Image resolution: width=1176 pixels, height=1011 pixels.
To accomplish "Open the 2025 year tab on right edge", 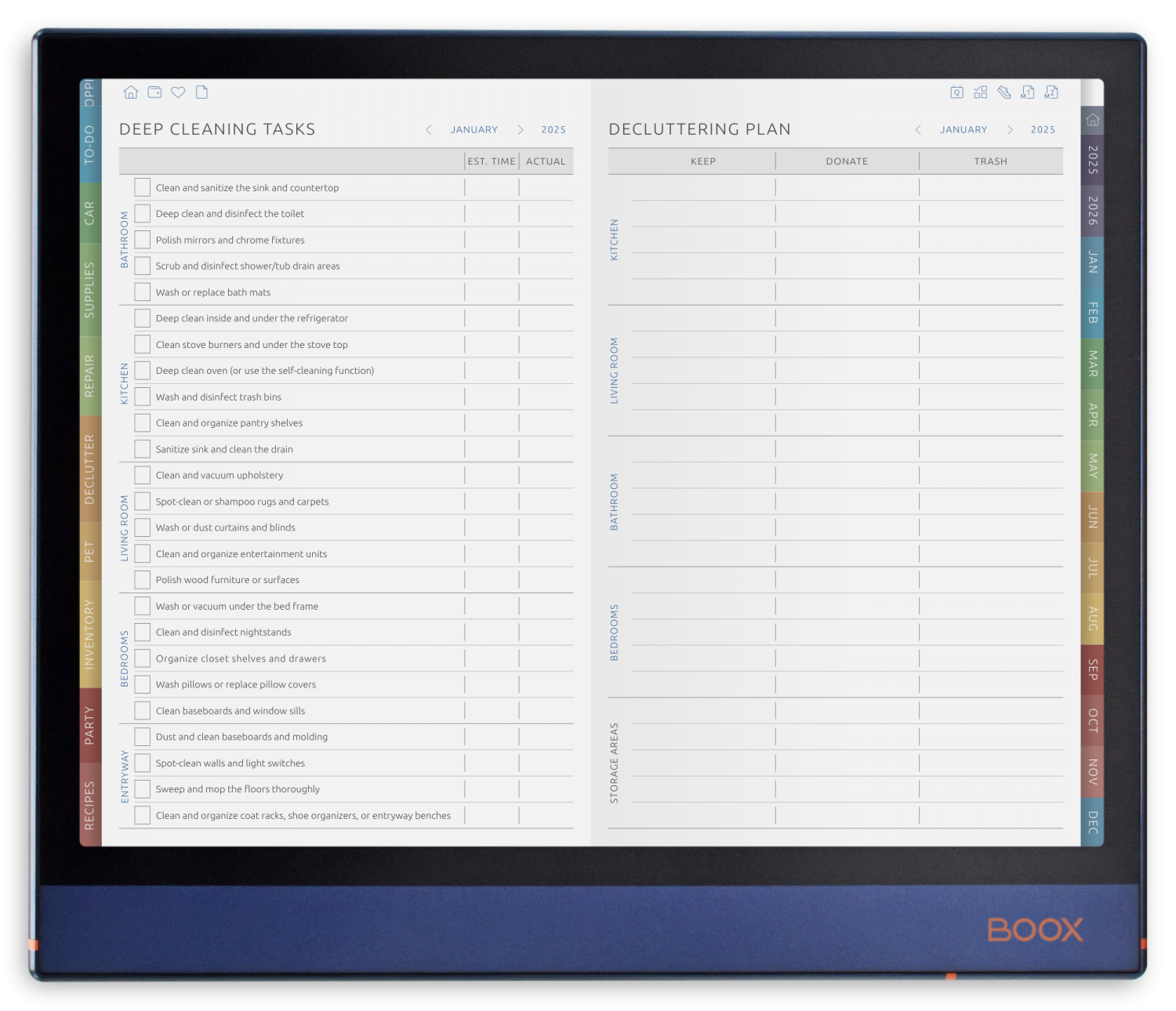I will 1092,160.
